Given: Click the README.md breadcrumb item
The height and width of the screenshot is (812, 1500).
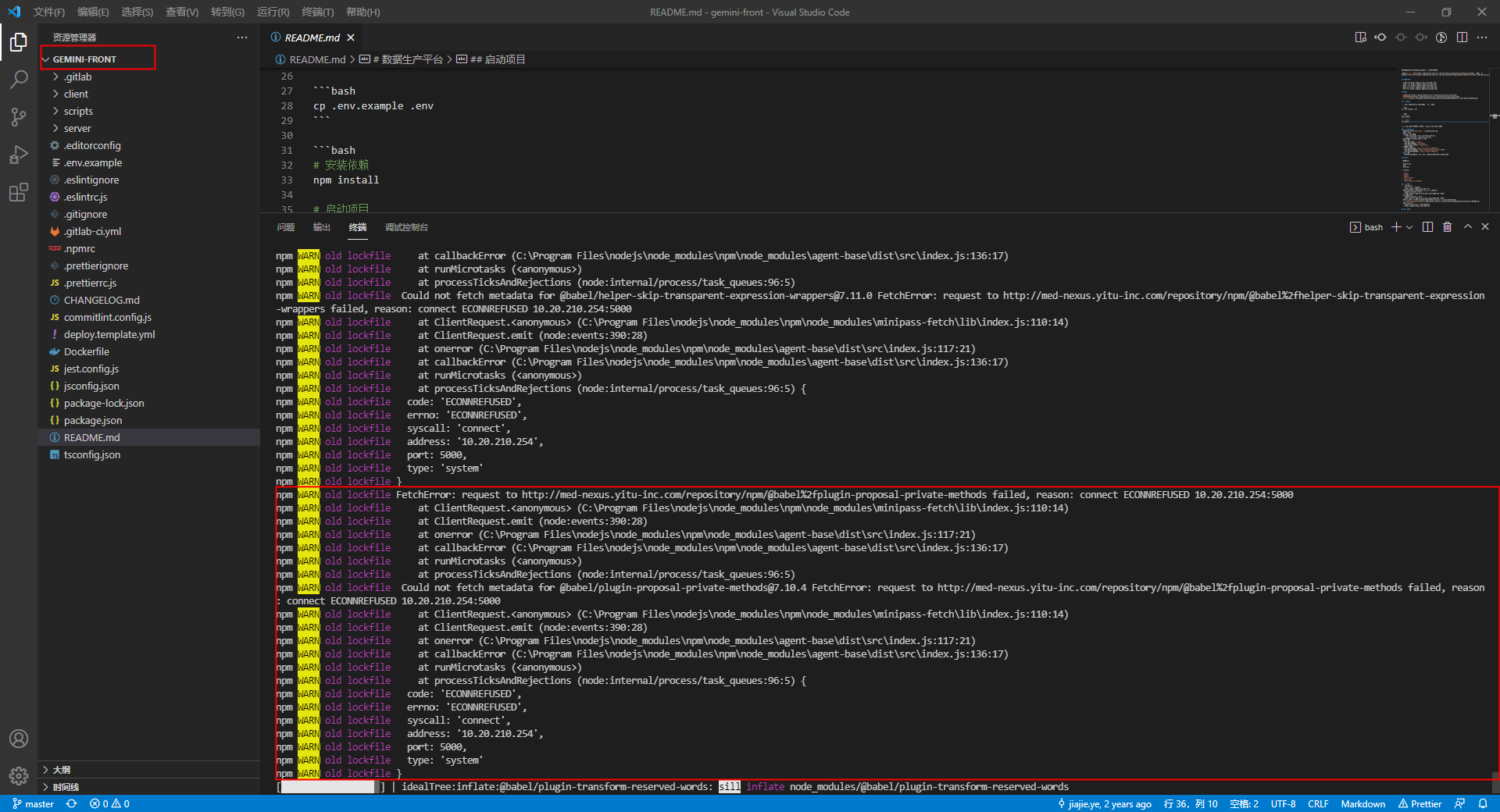Looking at the screenshot, I should 310,59.
